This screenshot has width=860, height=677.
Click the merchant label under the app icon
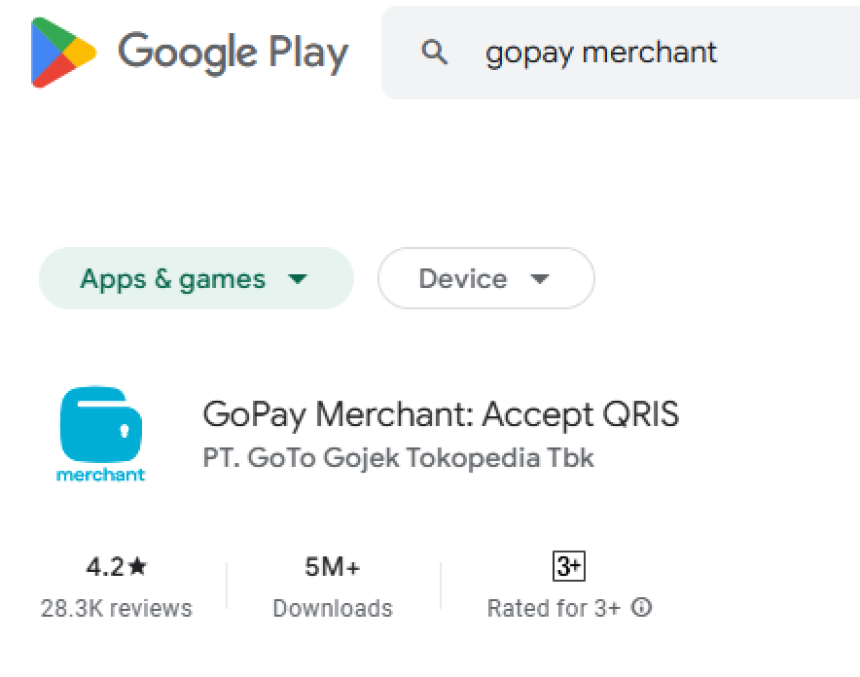coord(100,475)
